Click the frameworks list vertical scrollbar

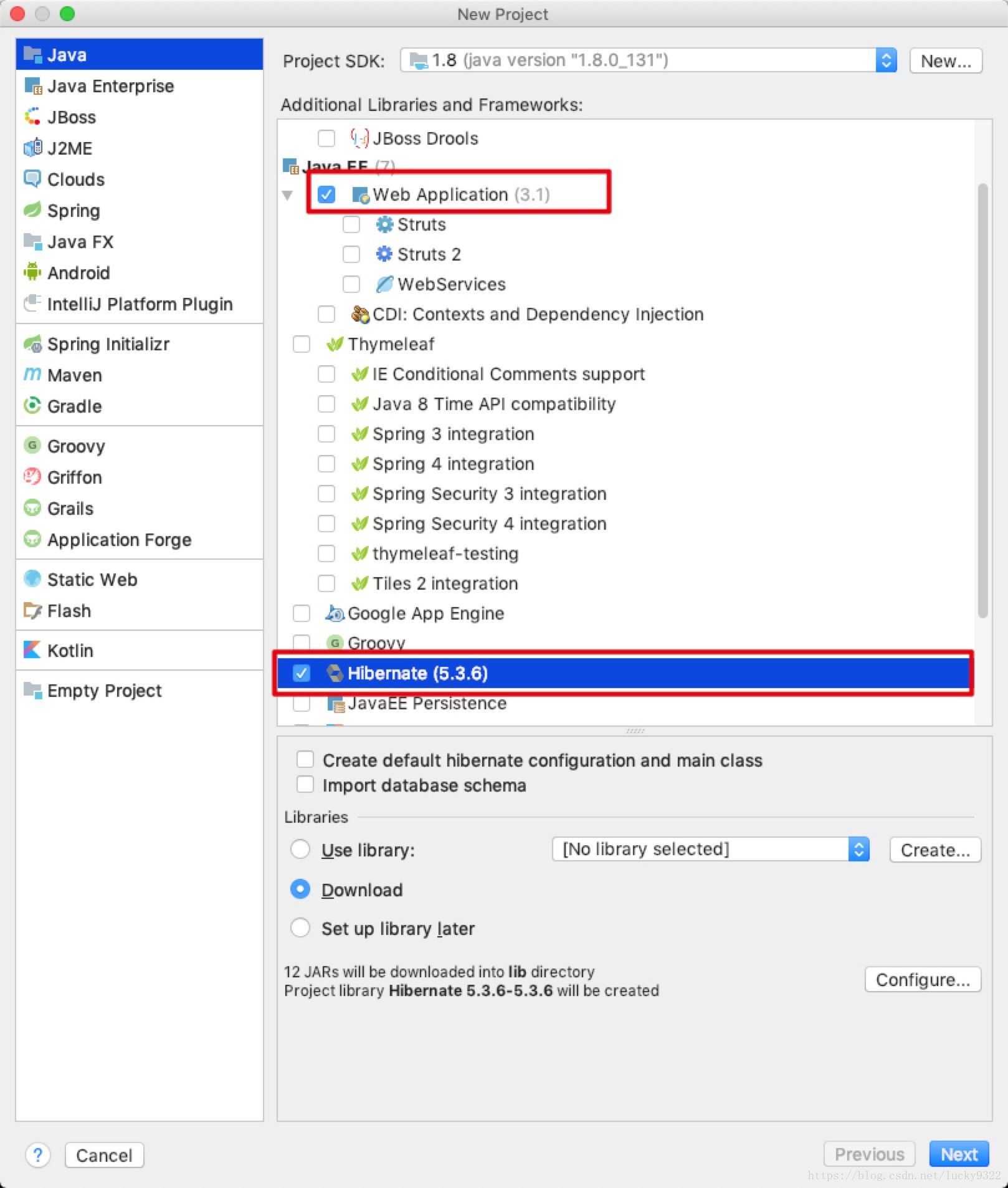tap(982, 400)
